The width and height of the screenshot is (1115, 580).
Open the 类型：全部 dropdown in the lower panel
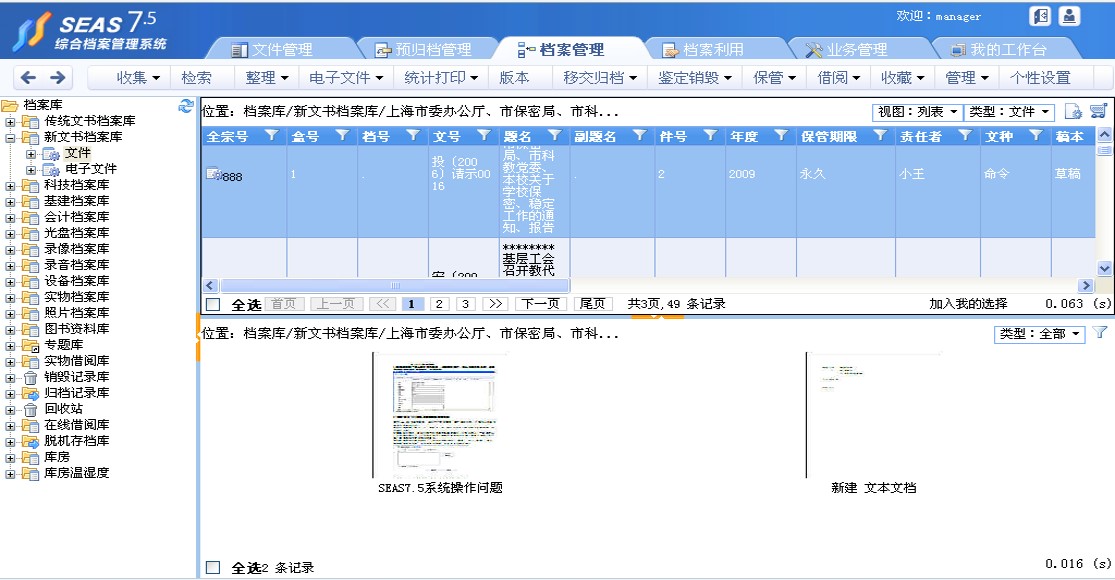click(x=1039, y=333)
